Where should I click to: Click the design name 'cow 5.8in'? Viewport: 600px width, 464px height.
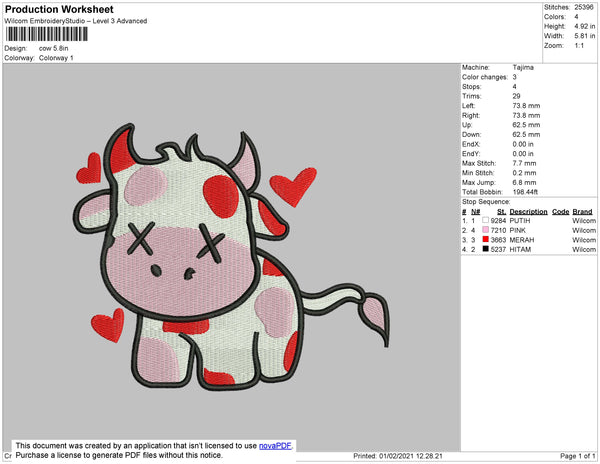pyautogui.click(x=54, y=48)
